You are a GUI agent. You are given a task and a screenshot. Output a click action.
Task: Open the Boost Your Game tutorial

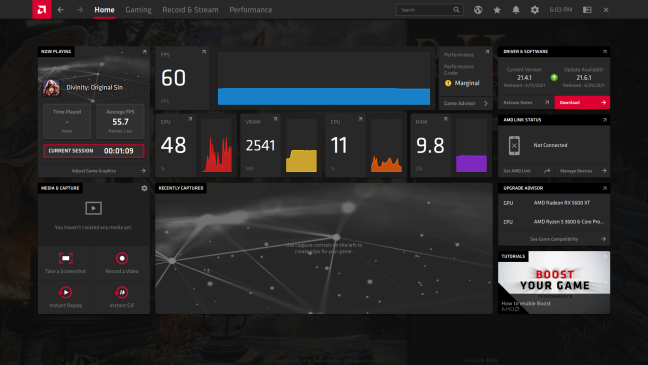[554, 282]
